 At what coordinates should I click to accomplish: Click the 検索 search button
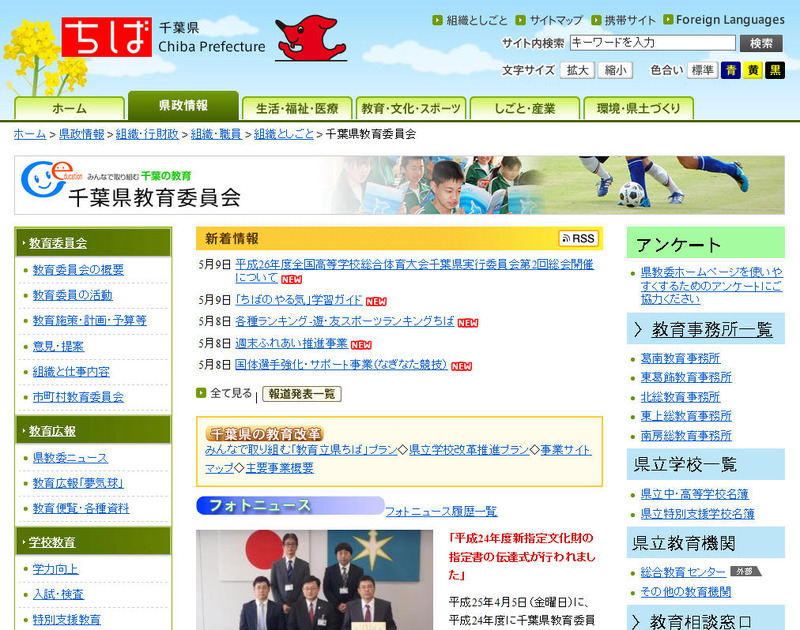[760, 43]
